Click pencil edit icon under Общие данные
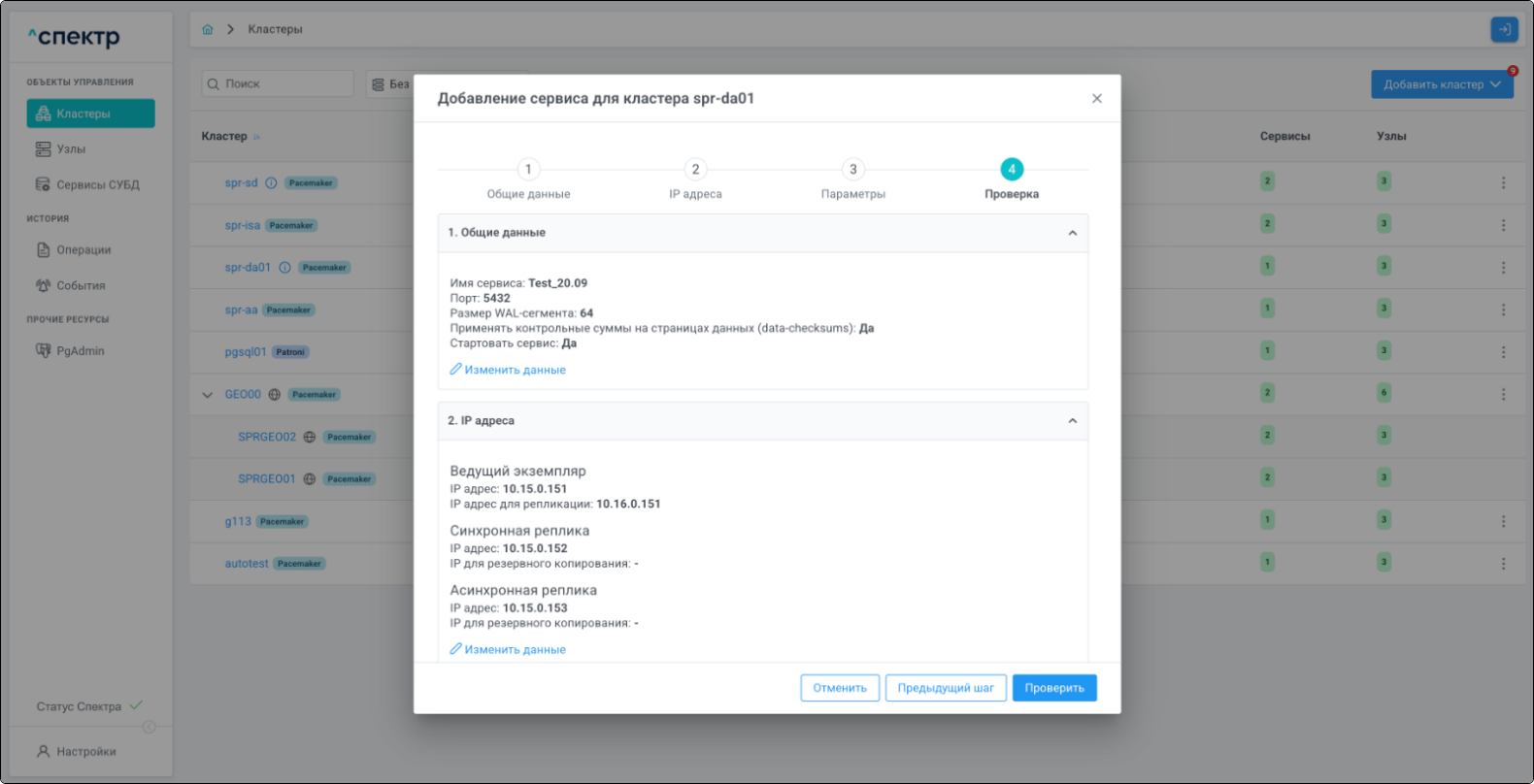Screen dimensions: 1534x784 [455, 370]
